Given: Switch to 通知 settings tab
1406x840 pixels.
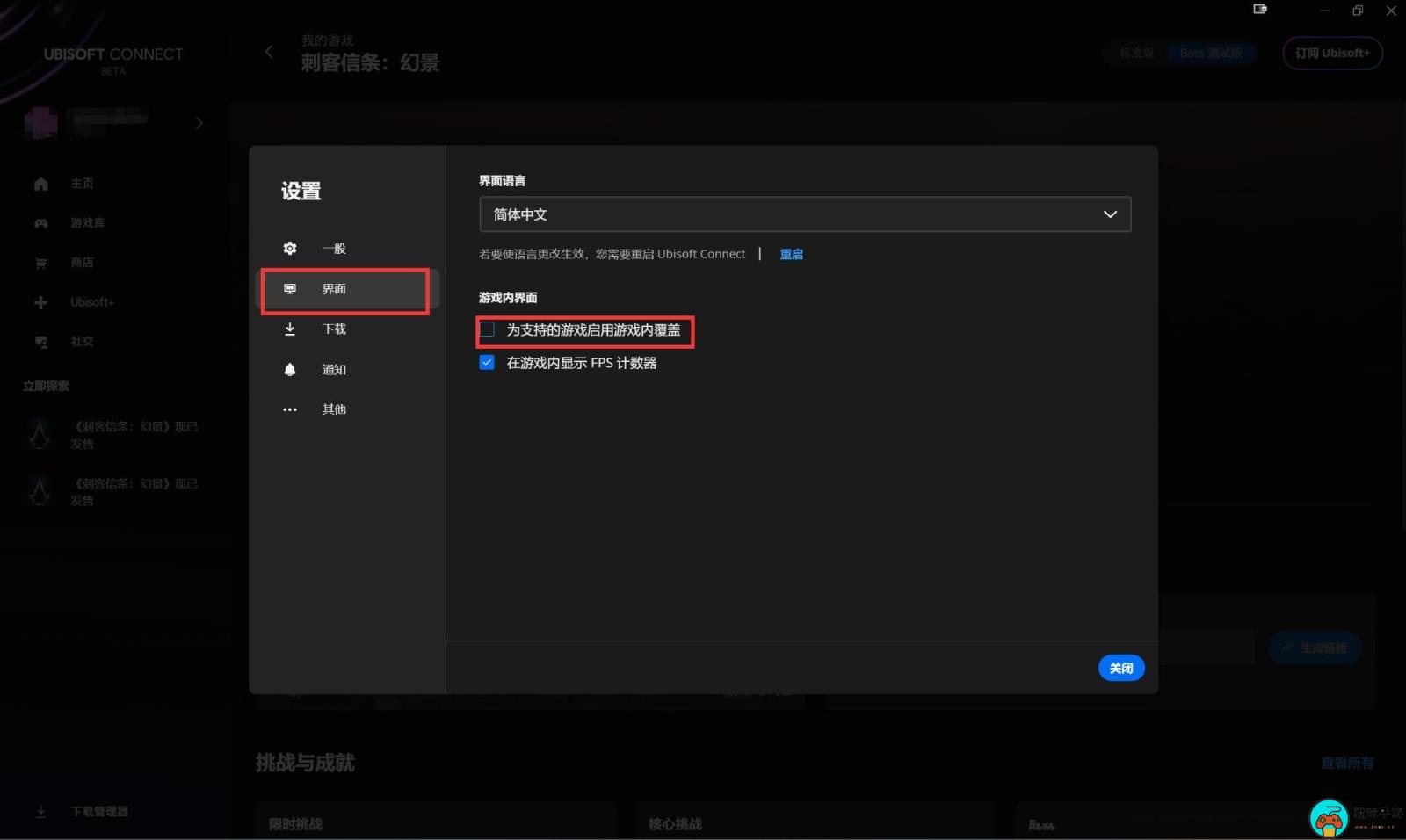Looking at the screenshot, I should tap(348, 370).
